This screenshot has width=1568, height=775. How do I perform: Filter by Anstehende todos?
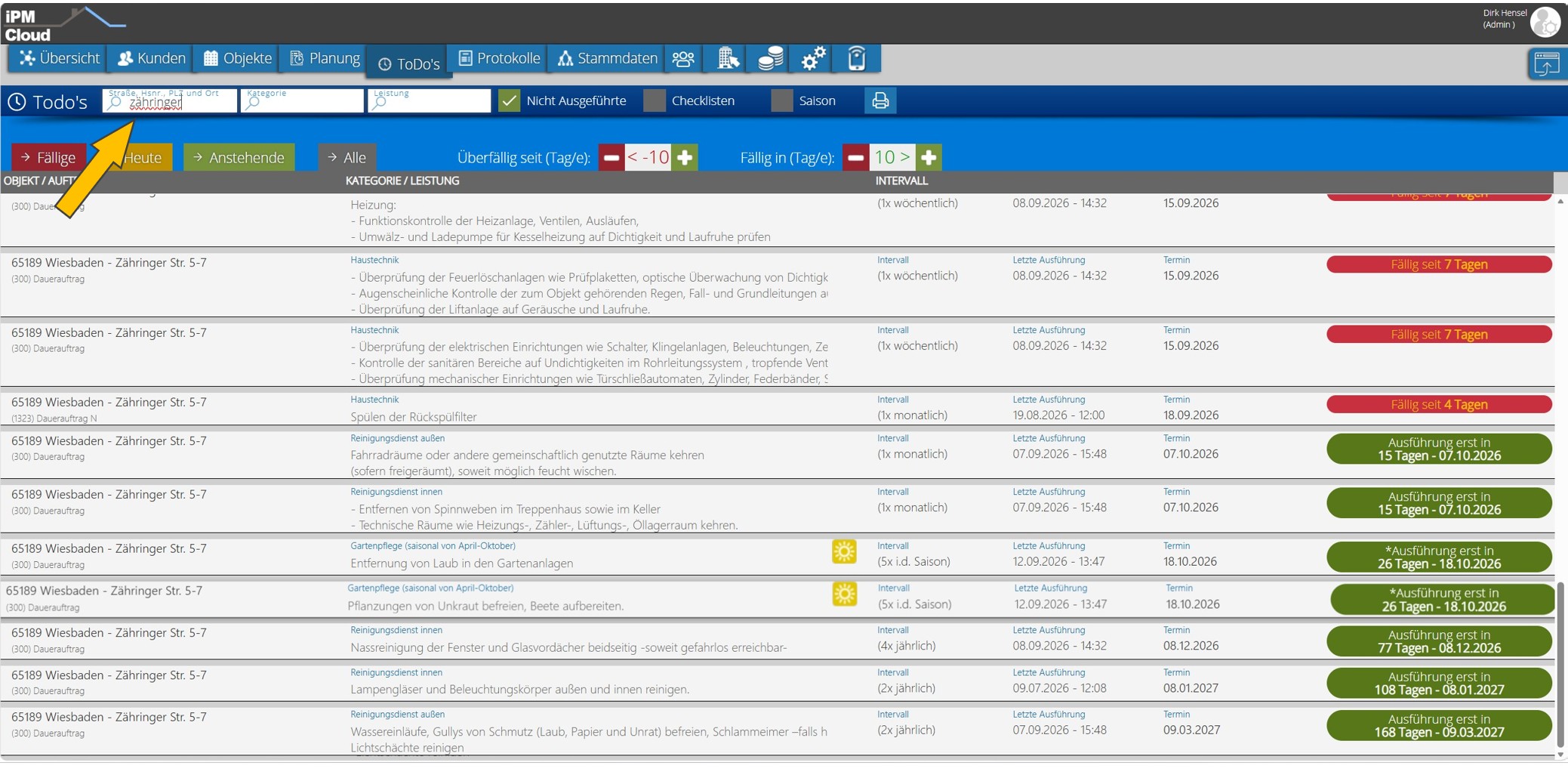239,157
